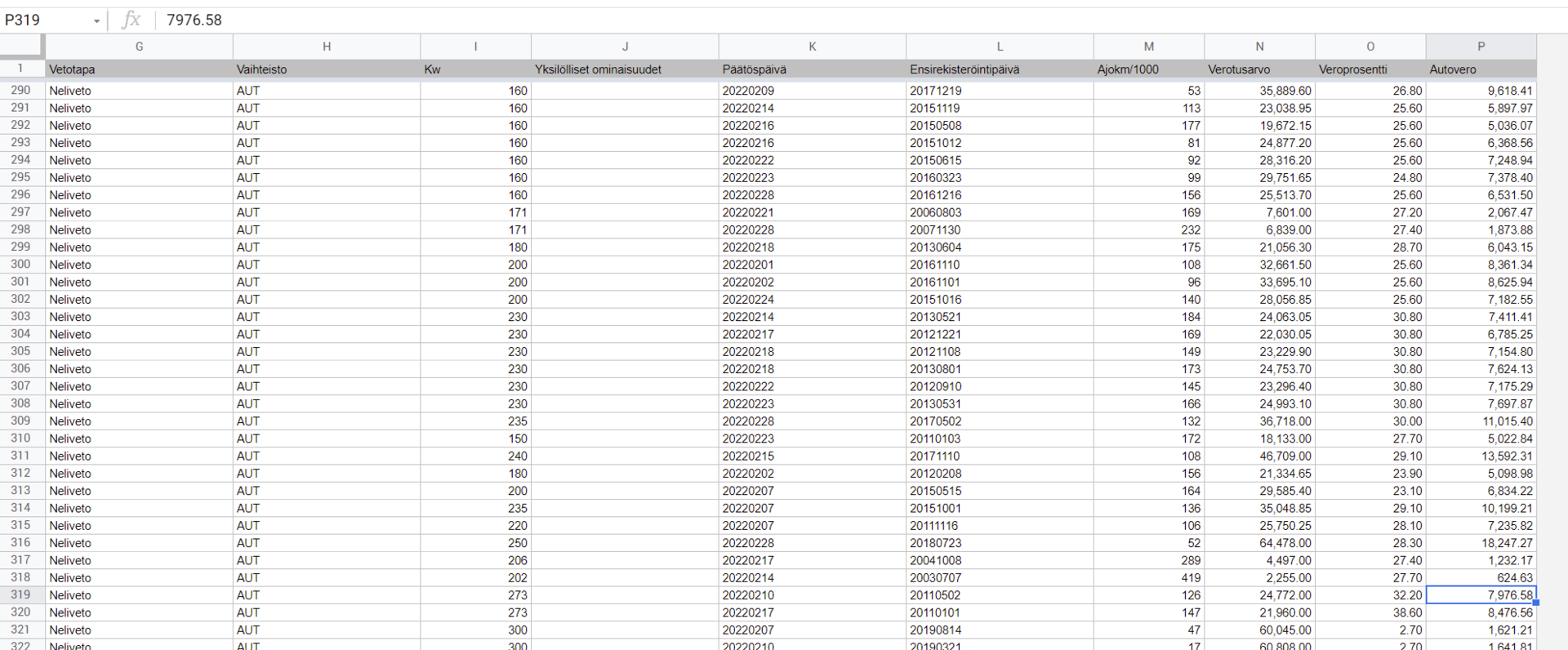
Task: Click the Verotusarvo cell showing 64,478.00
Action: 1259,543
